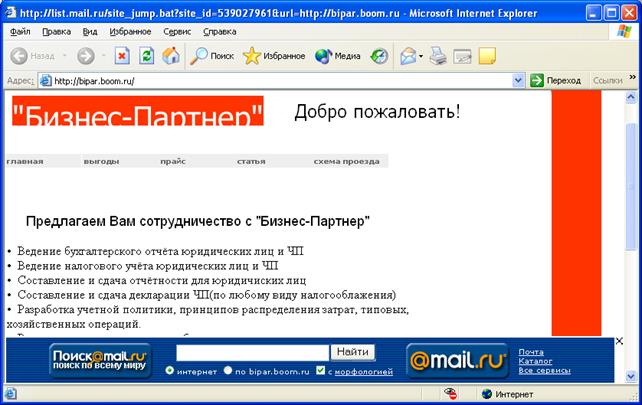
Task: Open the Media panel globe icon
Action: click(323, 56)
